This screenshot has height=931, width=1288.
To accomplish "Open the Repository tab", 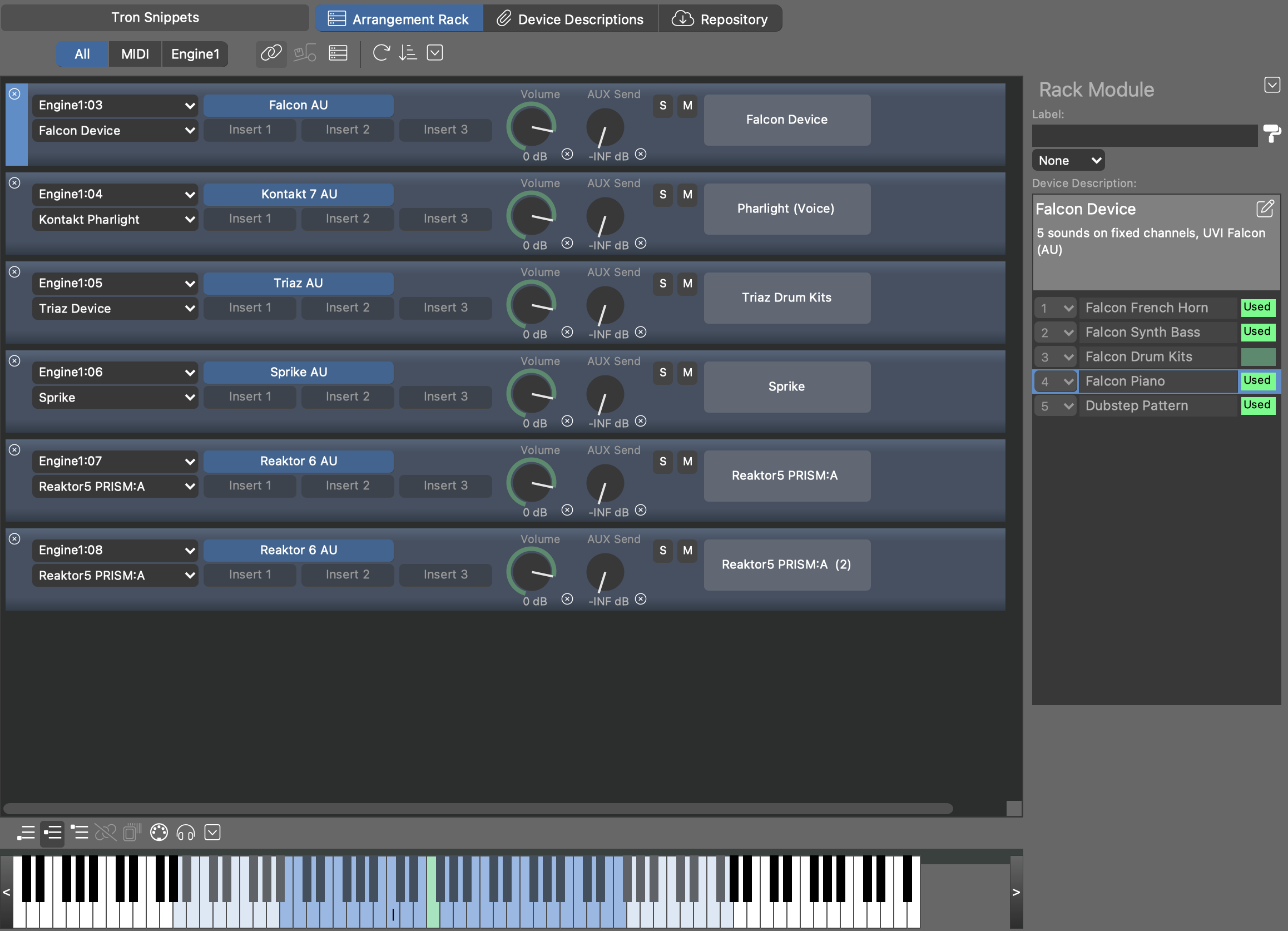I will click(720, 19).
